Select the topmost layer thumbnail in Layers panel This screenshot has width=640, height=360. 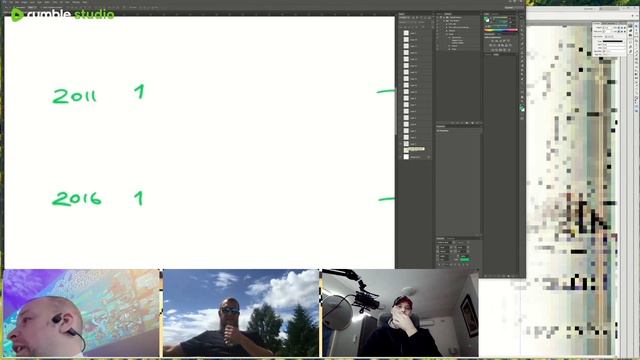[x=406, y=33]
